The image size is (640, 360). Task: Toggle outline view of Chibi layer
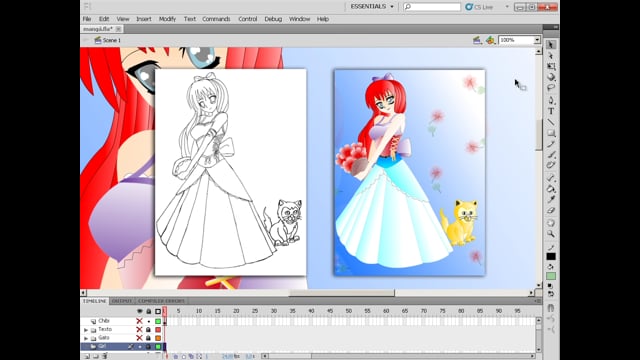point(158,321)
